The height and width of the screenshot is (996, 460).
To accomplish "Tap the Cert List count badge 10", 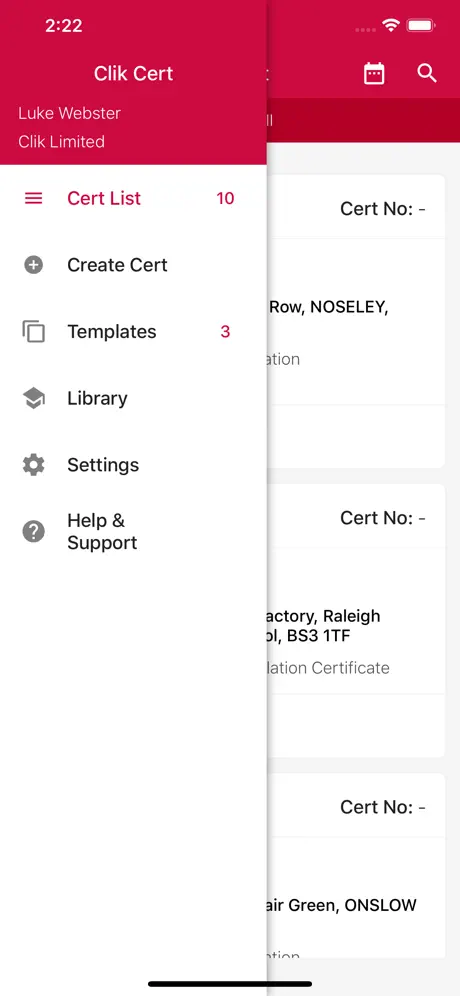I will click(x=225, y=198).
